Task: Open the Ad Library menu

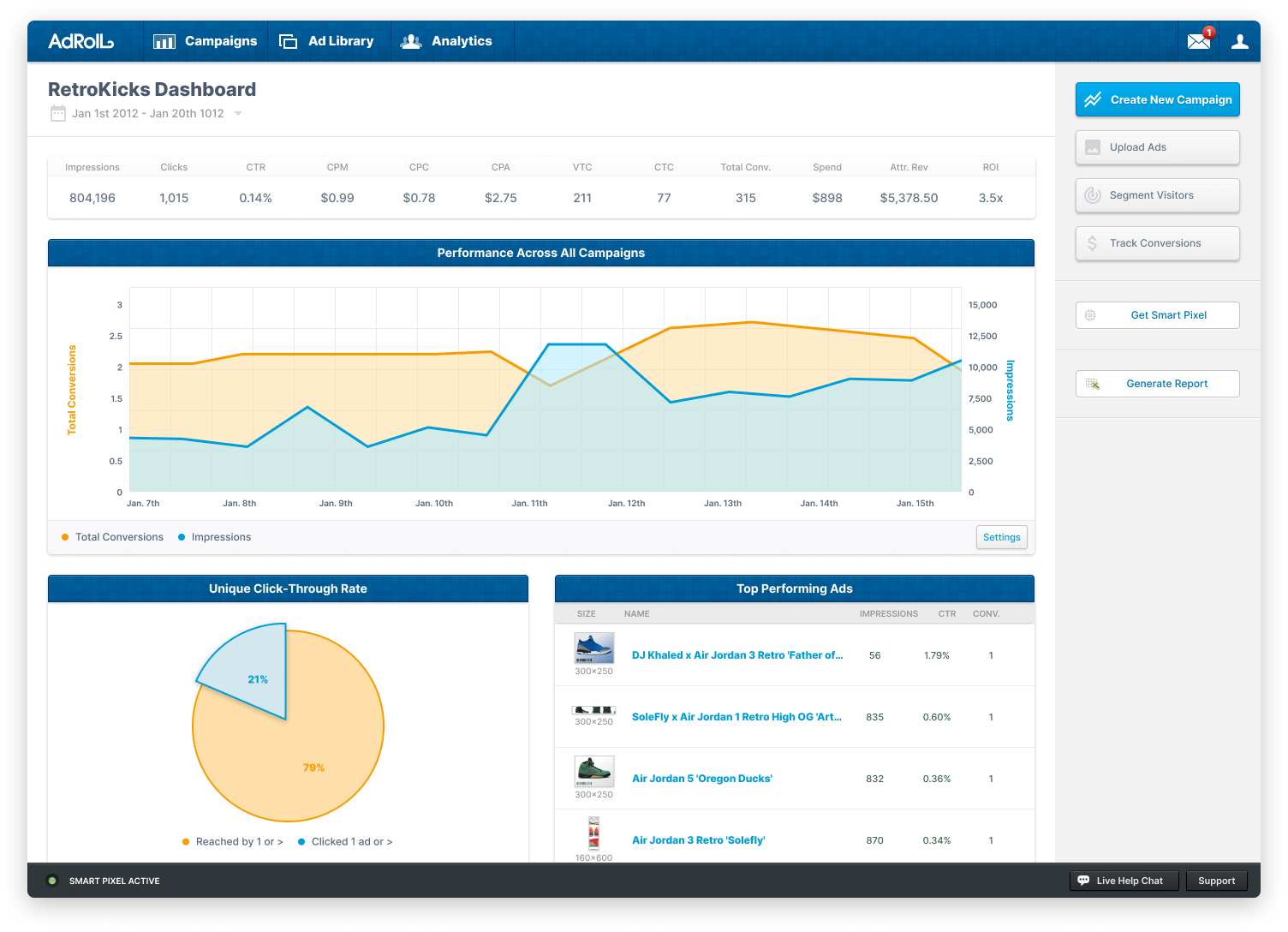Action: tap(327, 41)
